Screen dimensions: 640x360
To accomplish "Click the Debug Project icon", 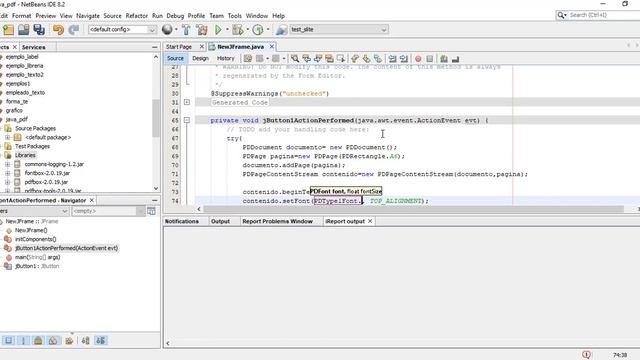I will coord(237,29).
